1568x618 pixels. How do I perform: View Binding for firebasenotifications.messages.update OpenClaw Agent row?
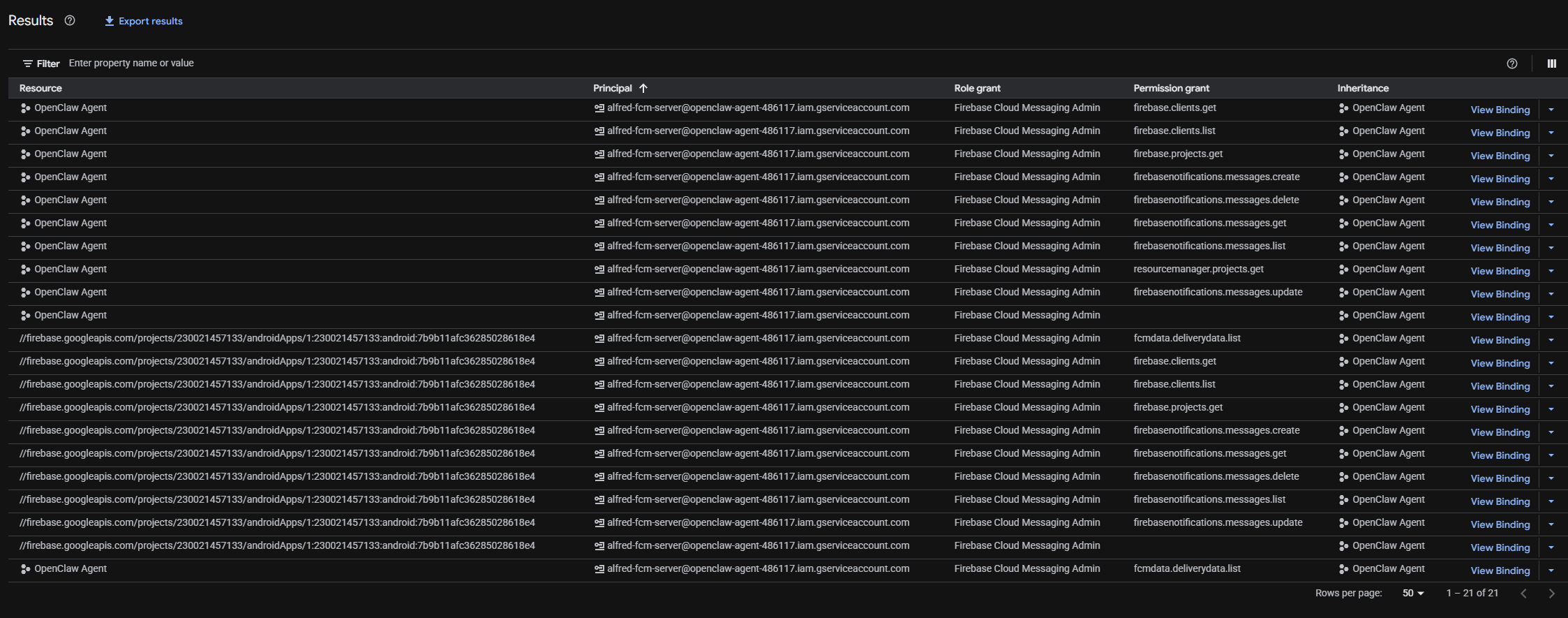(1500, 294)
